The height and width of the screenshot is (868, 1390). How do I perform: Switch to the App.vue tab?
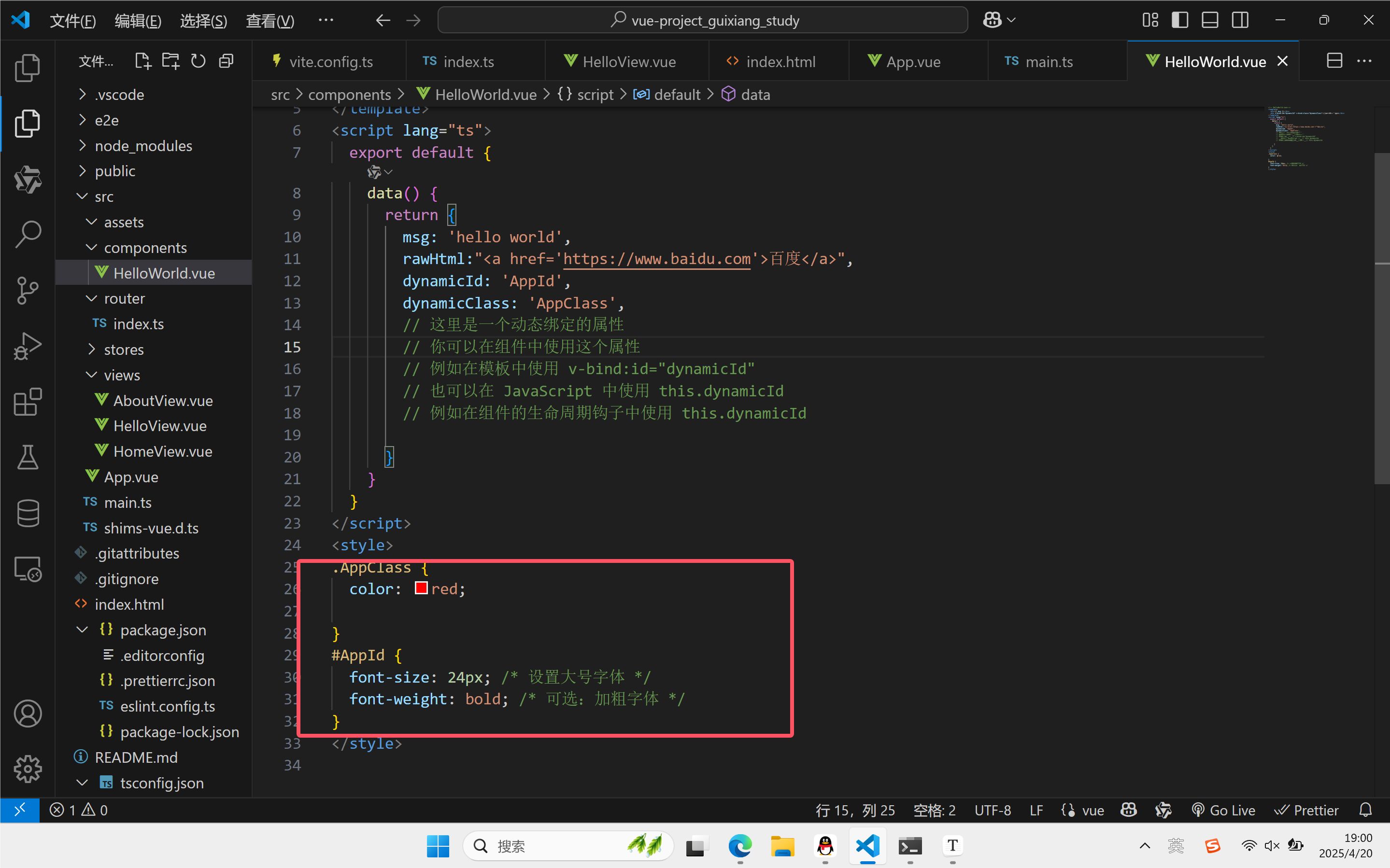[912, 61]
